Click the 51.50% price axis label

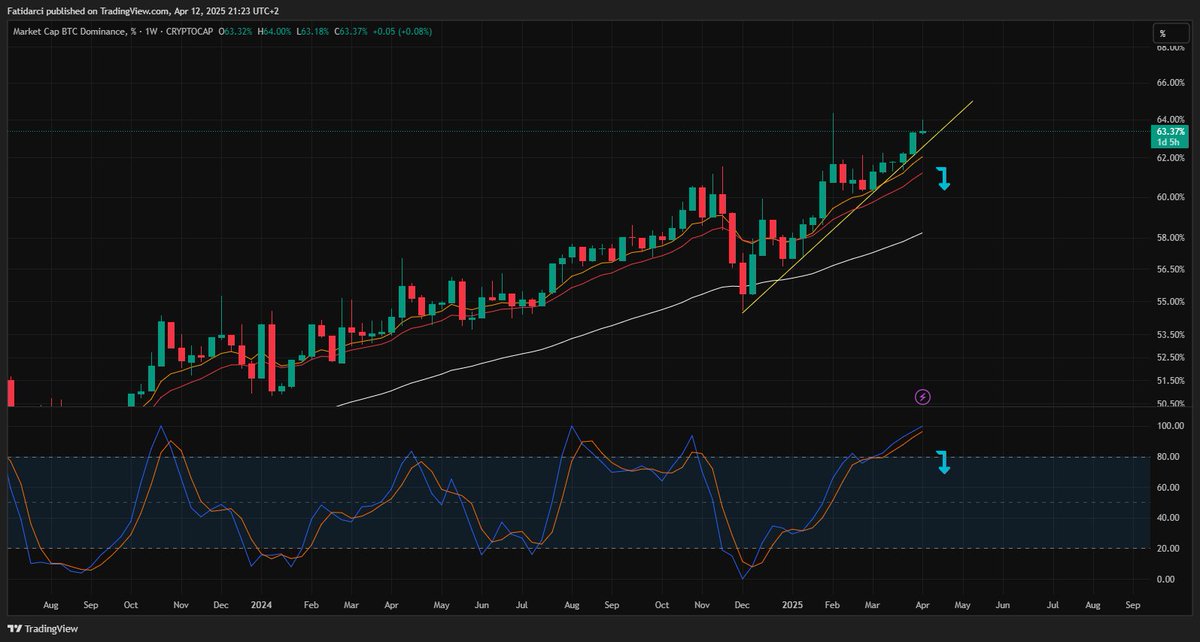1170,381
